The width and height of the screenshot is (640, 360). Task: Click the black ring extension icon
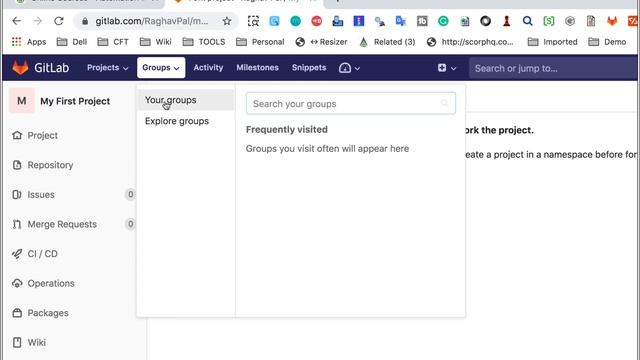(x=485, y=21)
